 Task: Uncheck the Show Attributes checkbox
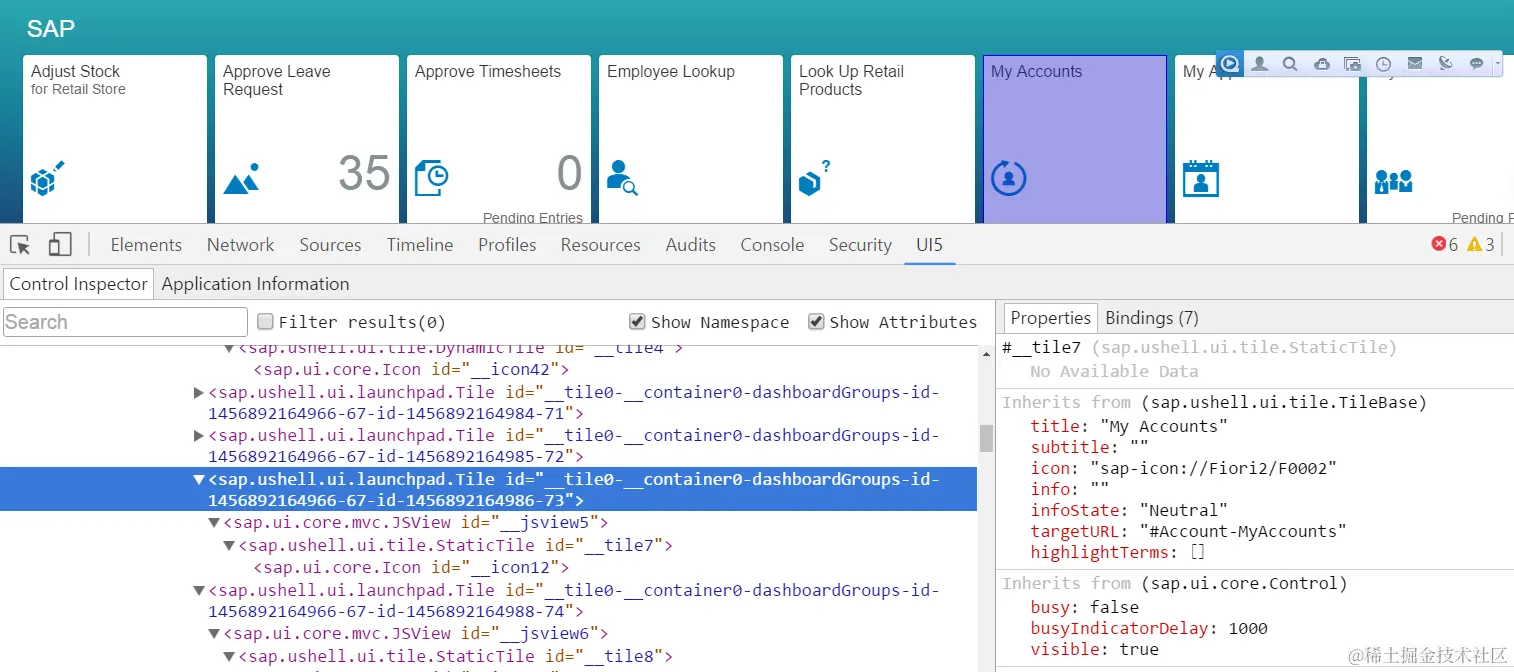click(816, 321)
